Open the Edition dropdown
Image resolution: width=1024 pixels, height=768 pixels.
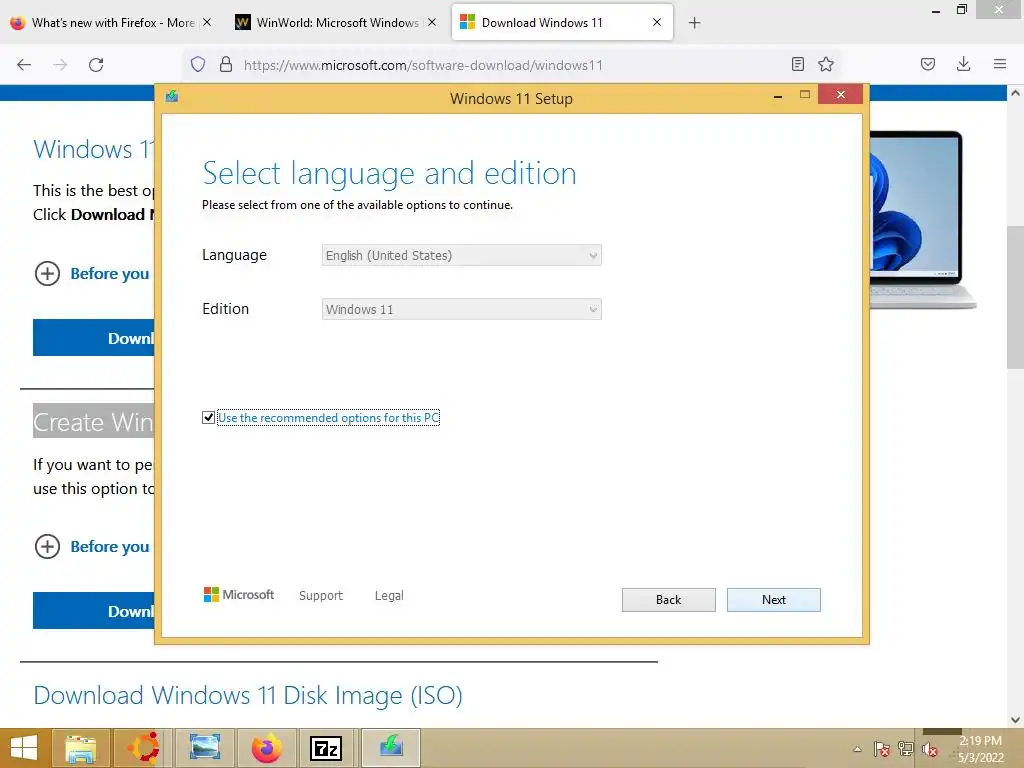point(461,310)
